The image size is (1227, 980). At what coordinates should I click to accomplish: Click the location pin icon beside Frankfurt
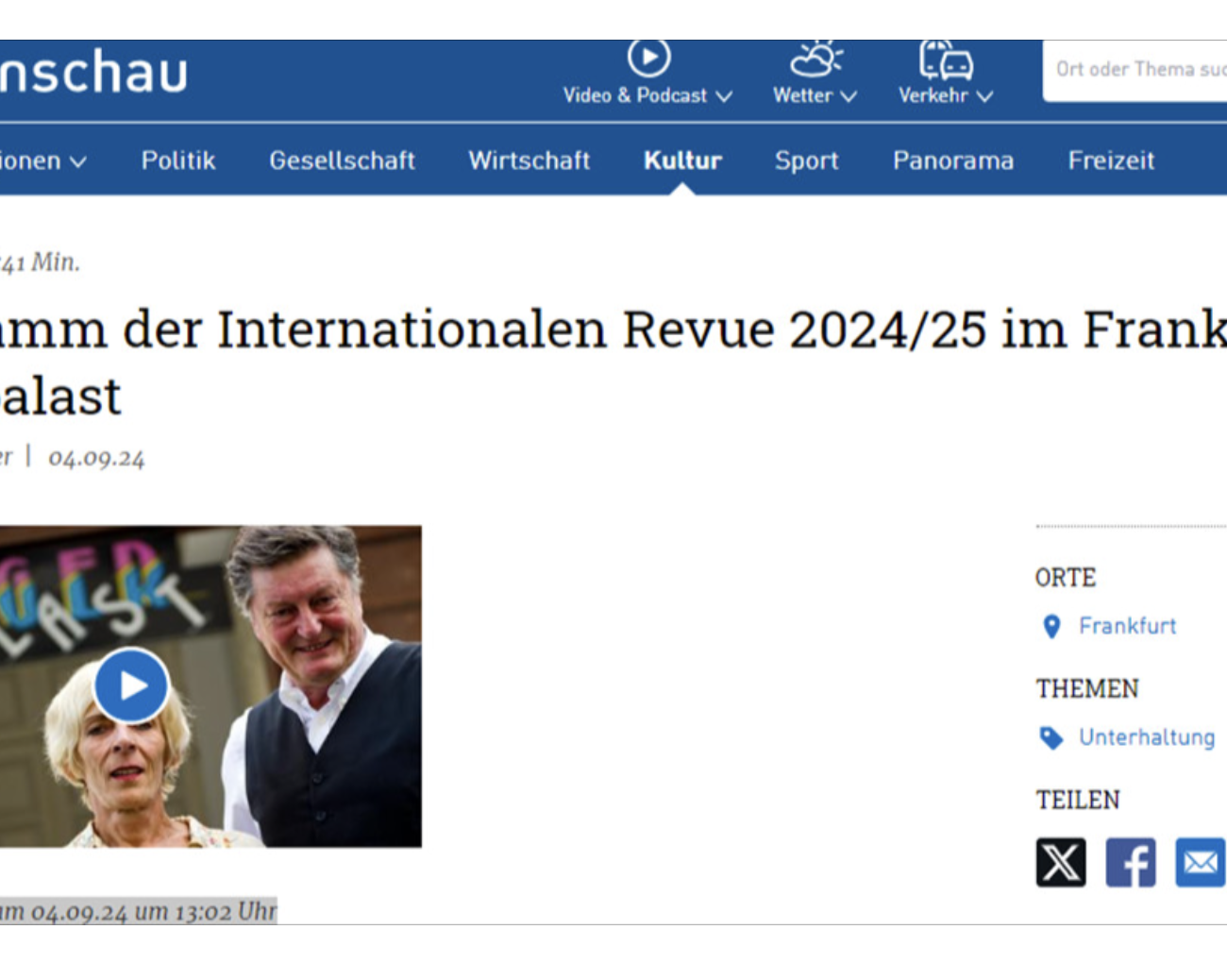(x=1051, y=627)
